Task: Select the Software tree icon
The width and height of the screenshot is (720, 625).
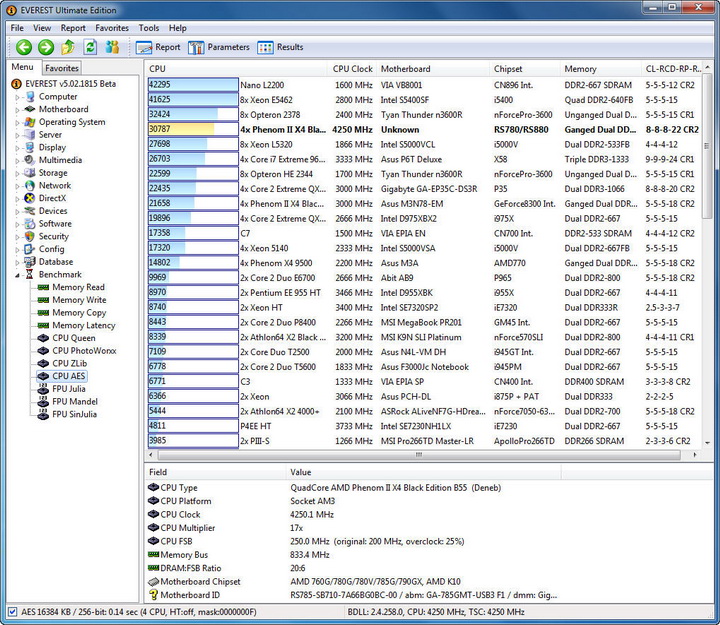Action: [30, 224]
